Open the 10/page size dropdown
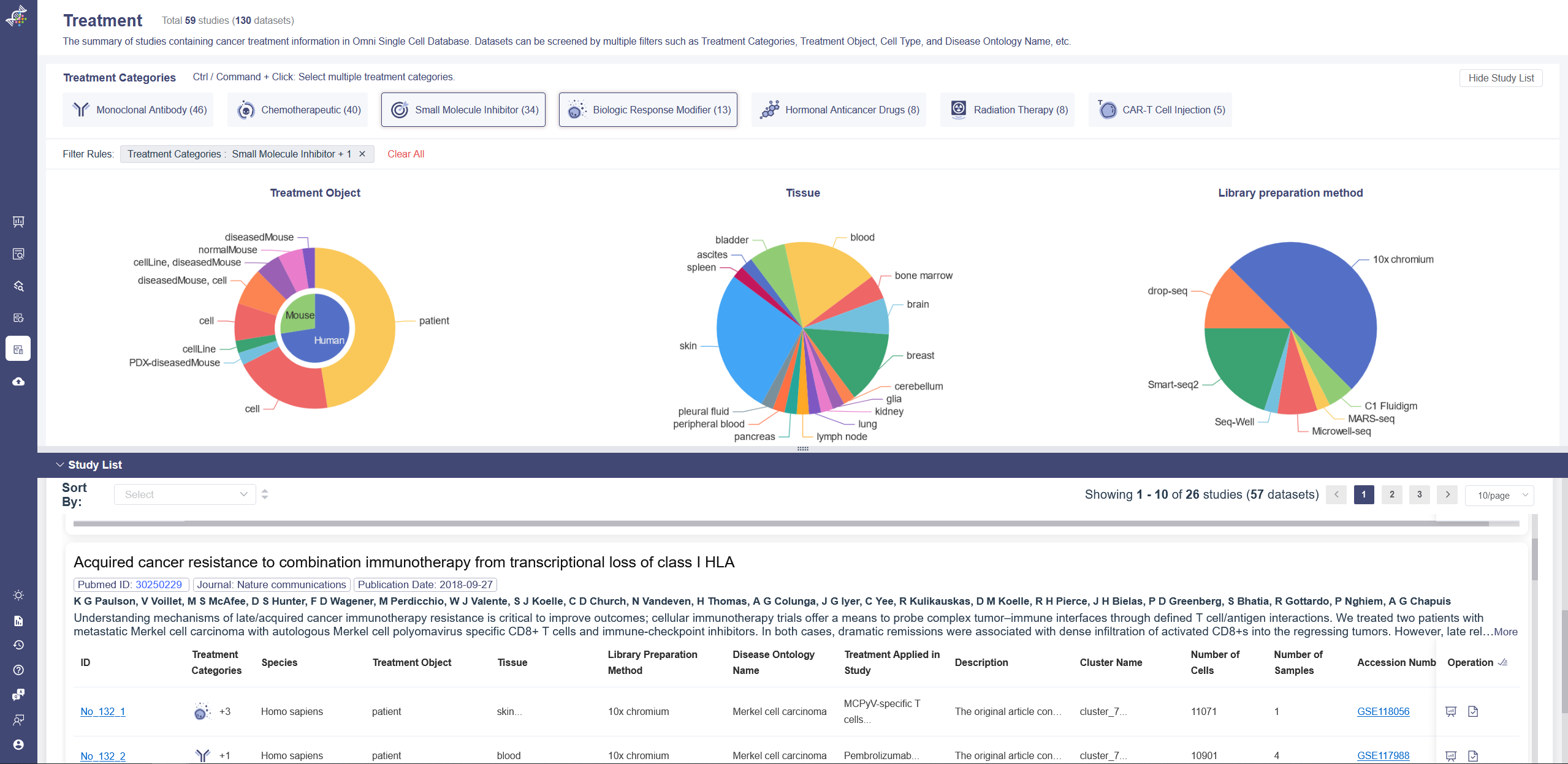 pyautogui.click(x=1499, y=495)
